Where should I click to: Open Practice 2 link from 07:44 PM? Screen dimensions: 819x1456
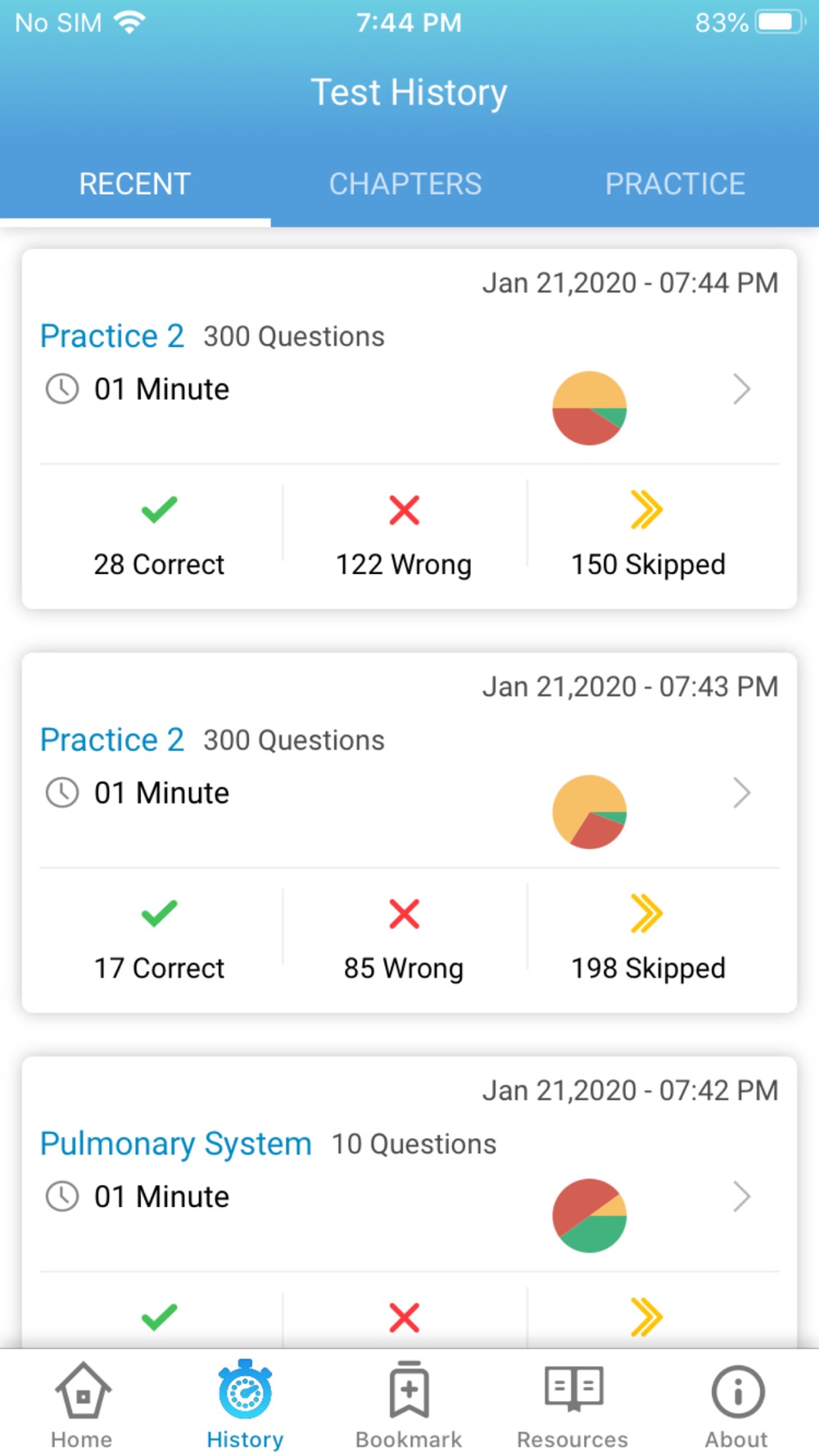[112, 336]
